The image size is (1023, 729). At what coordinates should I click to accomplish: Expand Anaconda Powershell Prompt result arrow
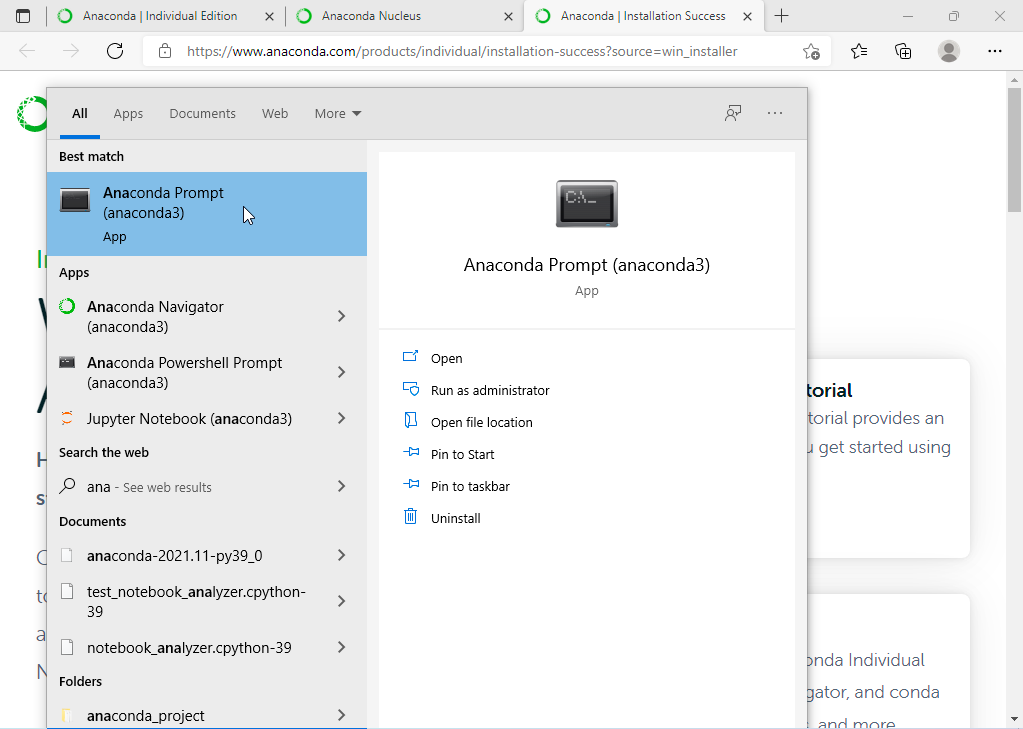341,372
